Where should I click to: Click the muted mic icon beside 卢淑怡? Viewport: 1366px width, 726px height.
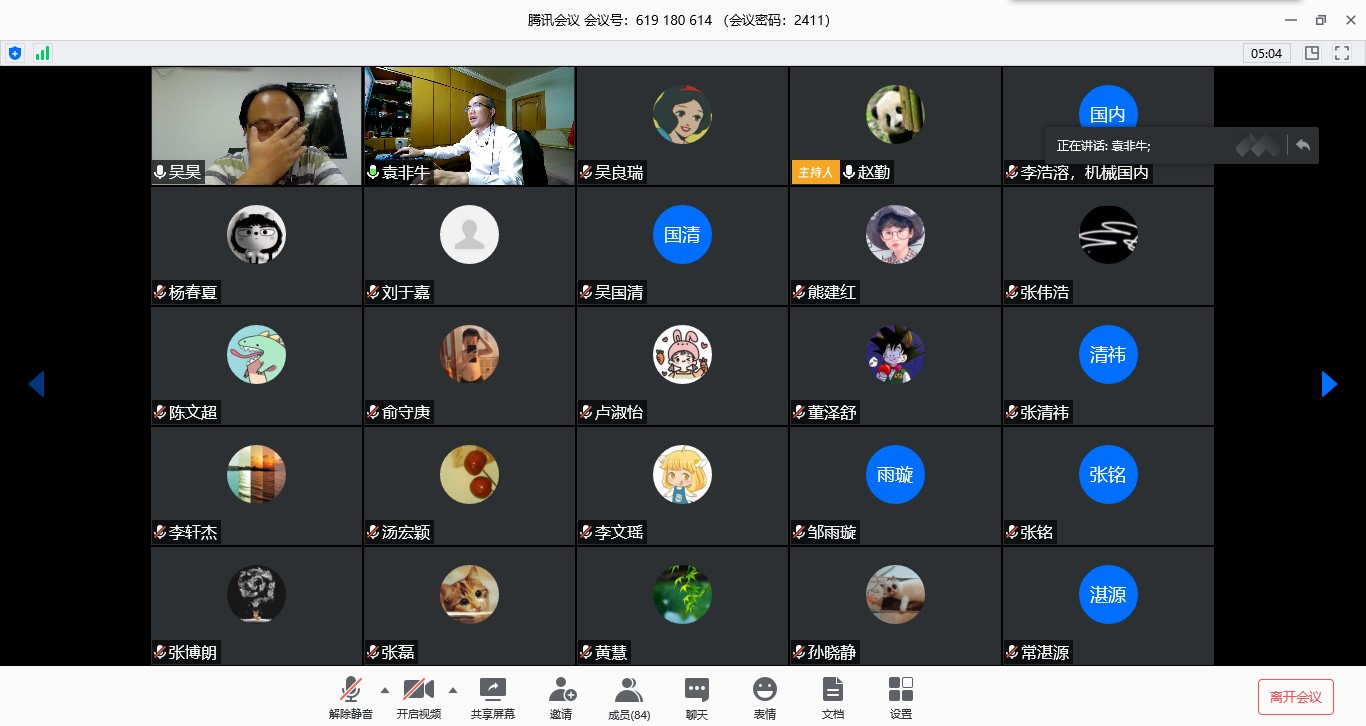(586, 412)
